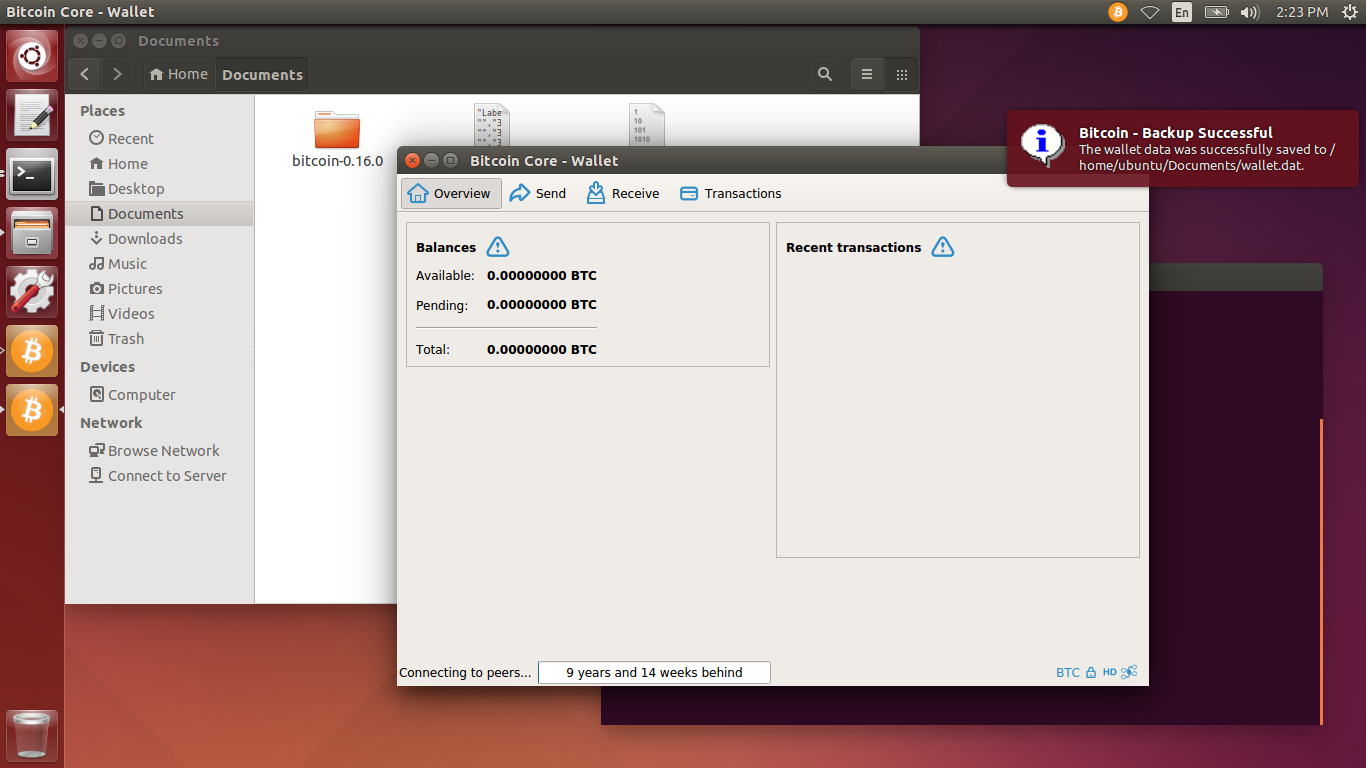Screen dimensions: 1366x768
Task: Switch Files to grid view
Action: tap(901, 74)
